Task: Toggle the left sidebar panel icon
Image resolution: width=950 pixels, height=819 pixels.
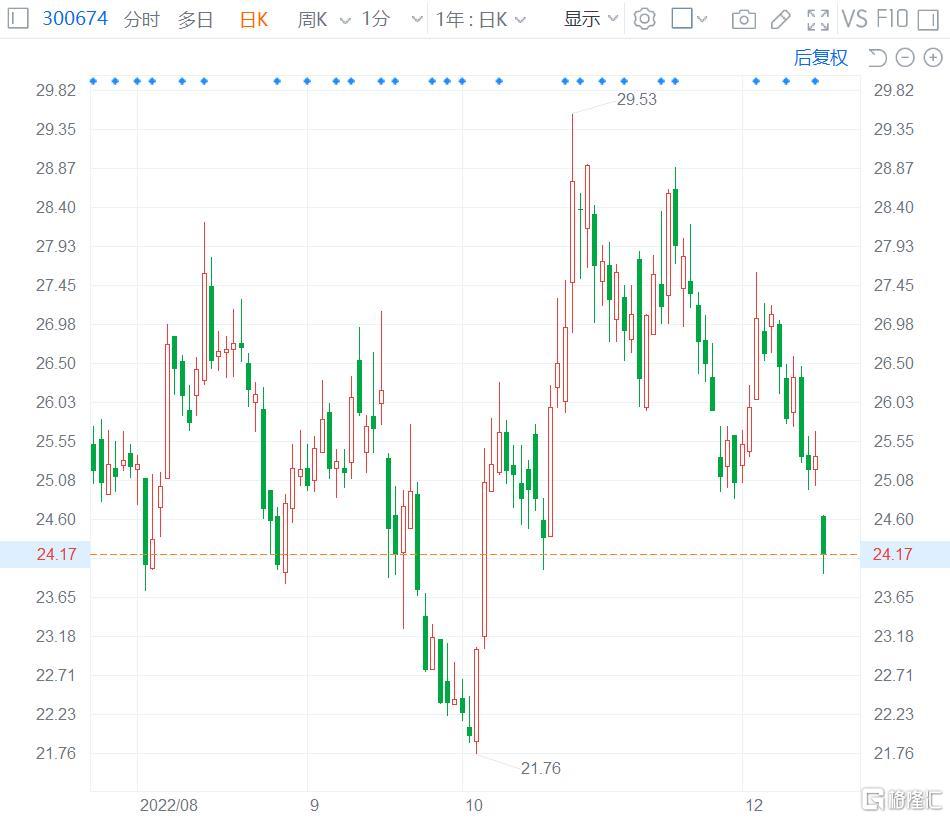Action: [x=18, y=18]
